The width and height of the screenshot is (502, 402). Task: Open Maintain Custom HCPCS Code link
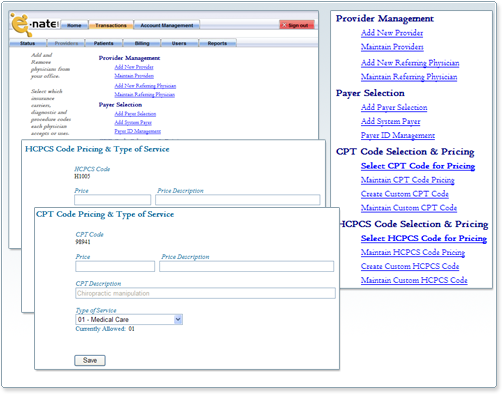coord(414,280)
